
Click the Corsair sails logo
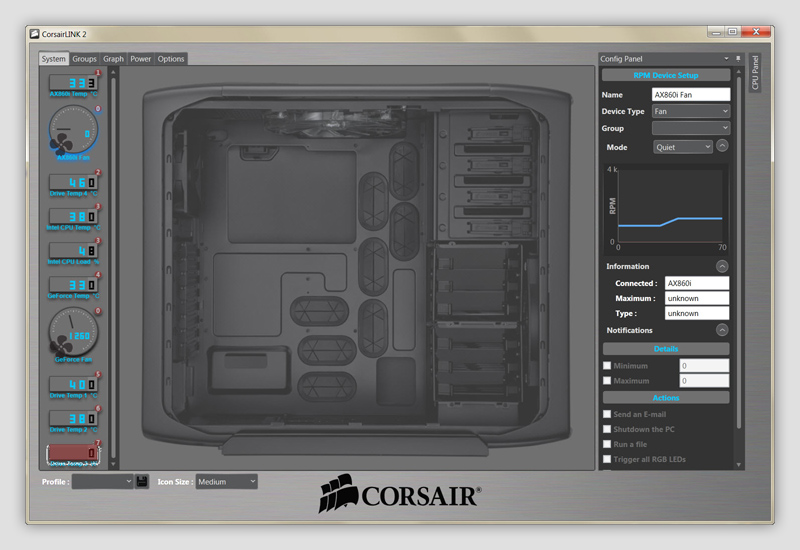(338, 493)
